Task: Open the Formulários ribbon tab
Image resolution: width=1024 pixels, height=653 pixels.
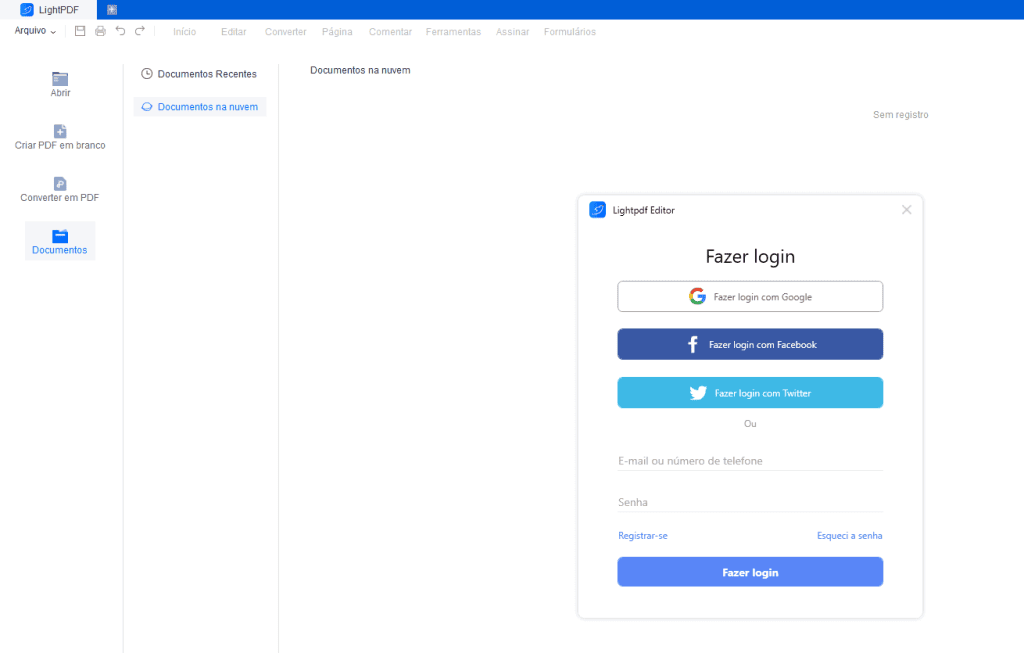Action: coord(569,31)
